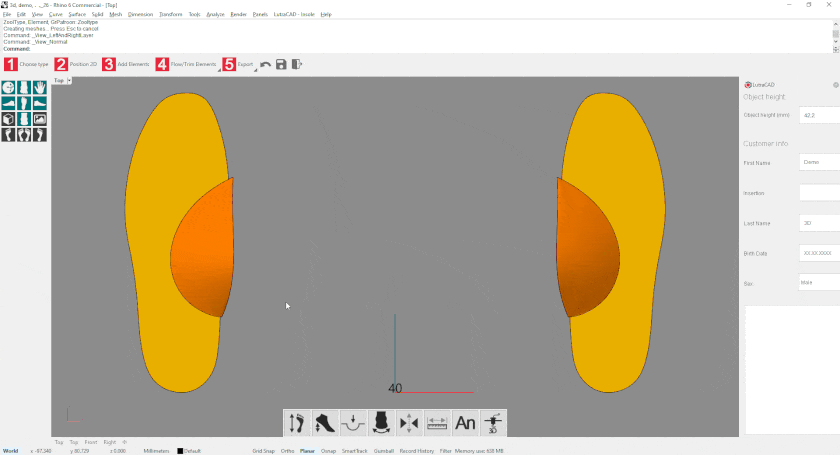Click the Object height (mm) input field
The image size is (840, 455).
click(x=819, y=115)
